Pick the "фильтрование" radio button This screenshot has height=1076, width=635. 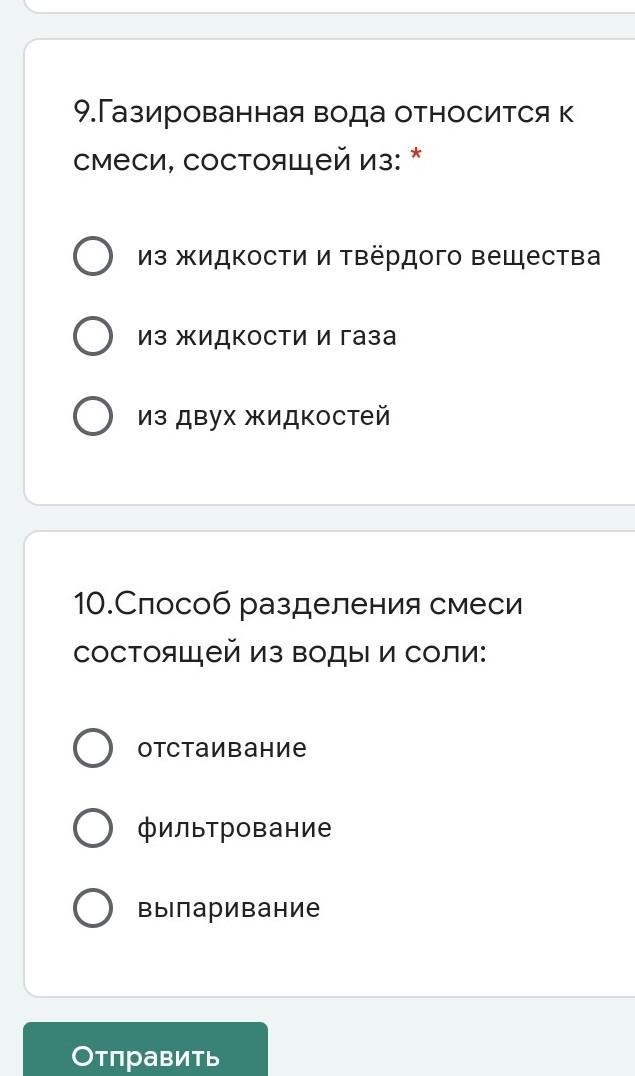[93, 828]
